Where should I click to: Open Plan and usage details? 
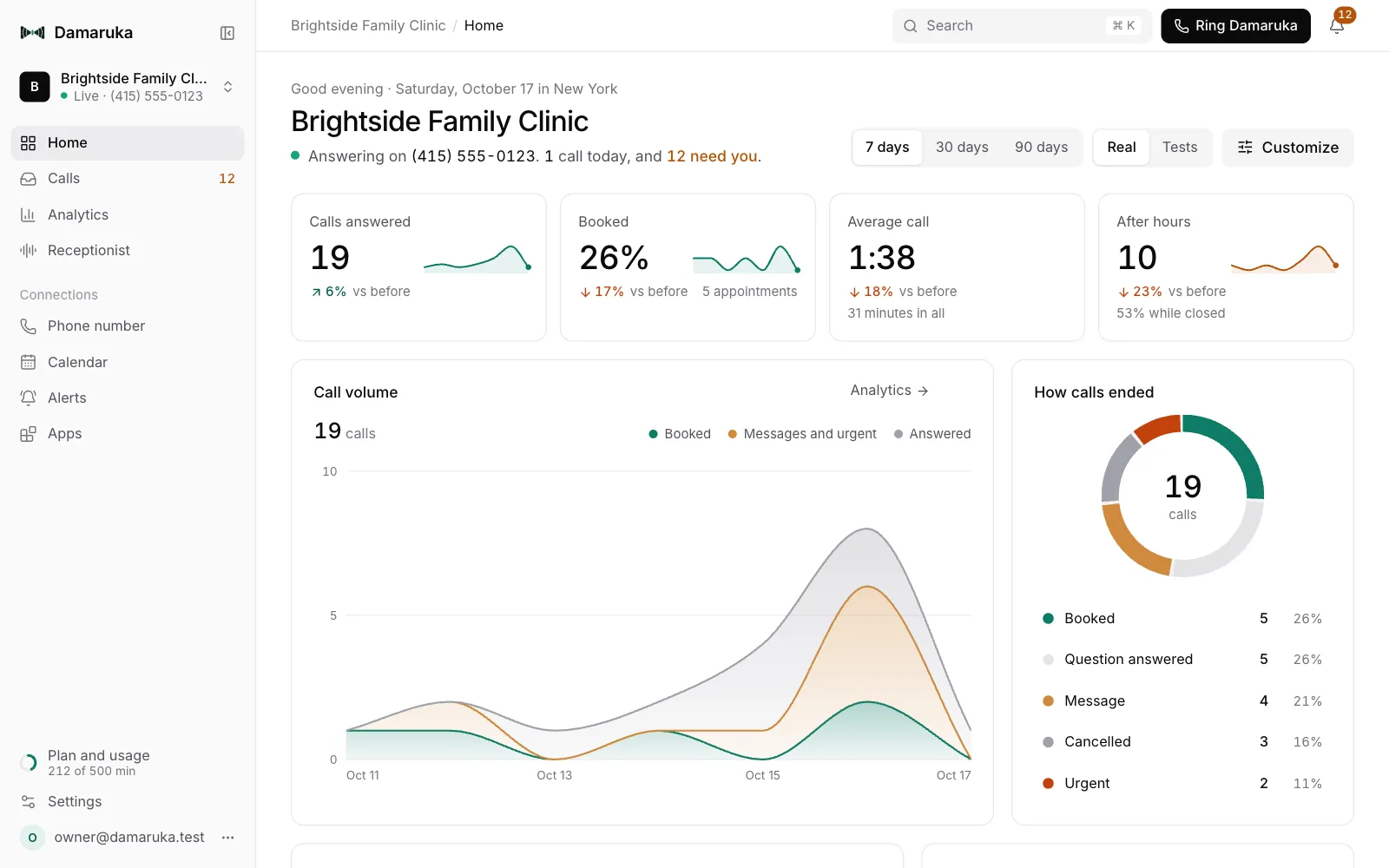point(128,763)
